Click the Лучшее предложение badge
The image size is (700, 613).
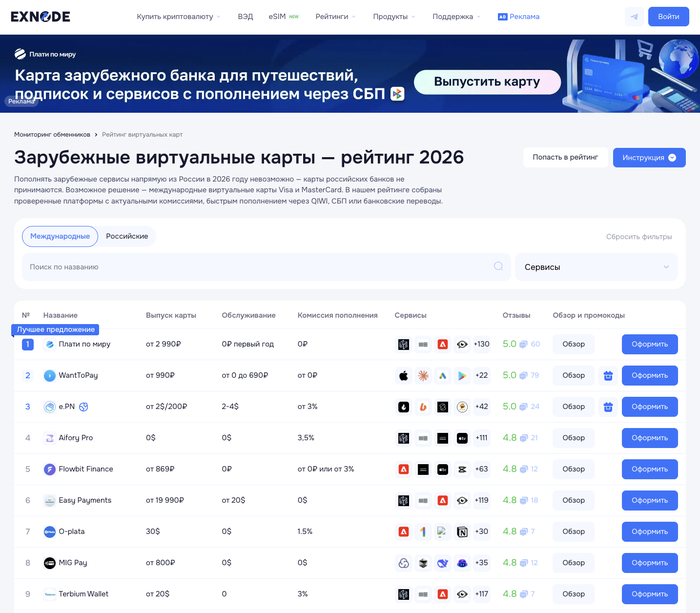(55, 329)
